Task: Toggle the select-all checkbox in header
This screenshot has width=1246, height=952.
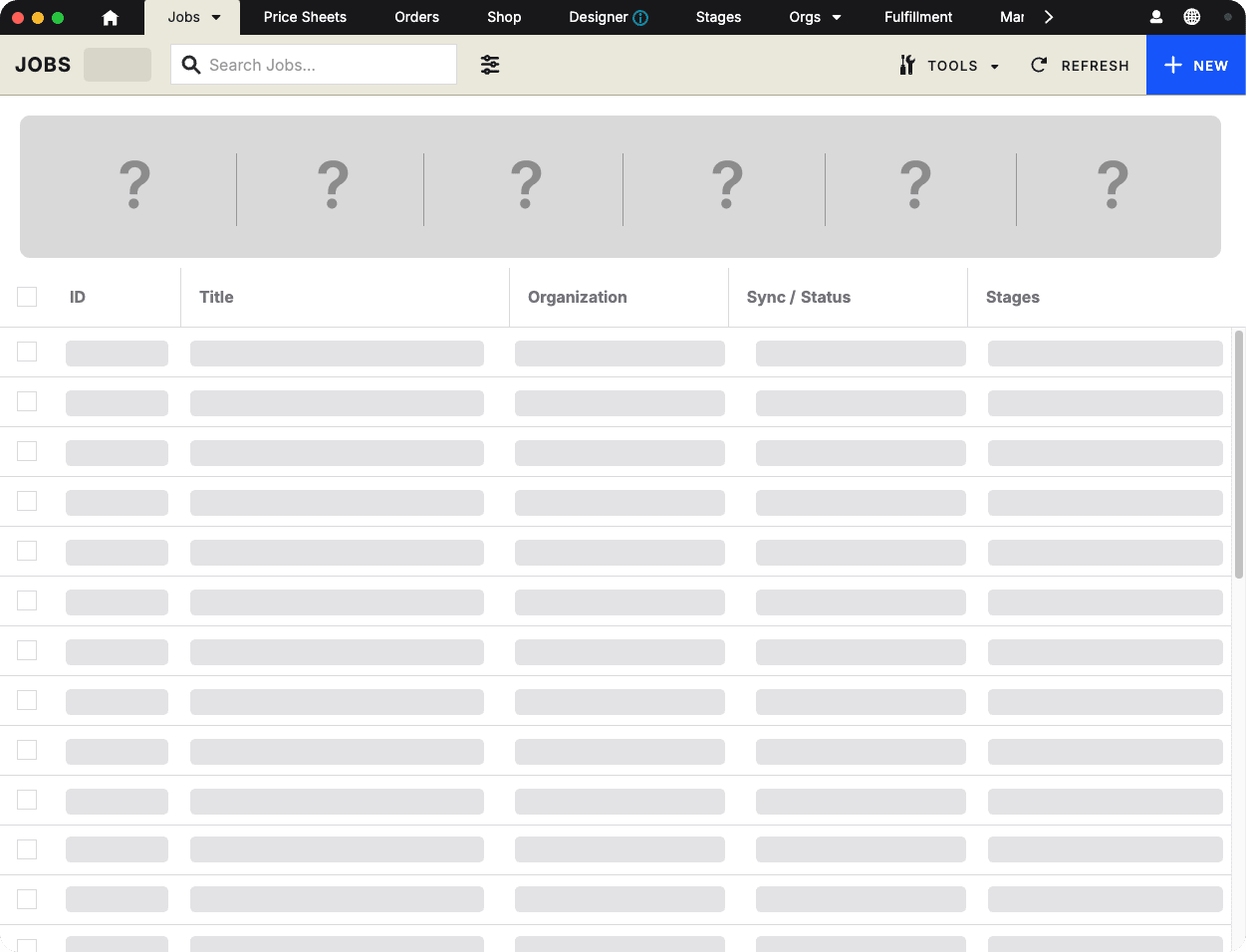Action: coord(27,297)
